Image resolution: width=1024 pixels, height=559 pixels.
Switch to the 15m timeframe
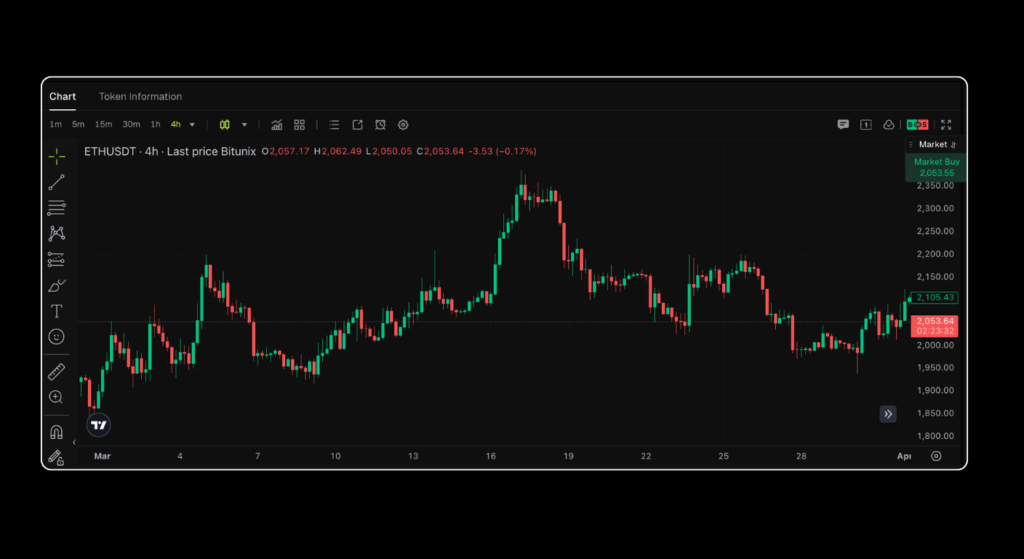(x=103, y=124)
